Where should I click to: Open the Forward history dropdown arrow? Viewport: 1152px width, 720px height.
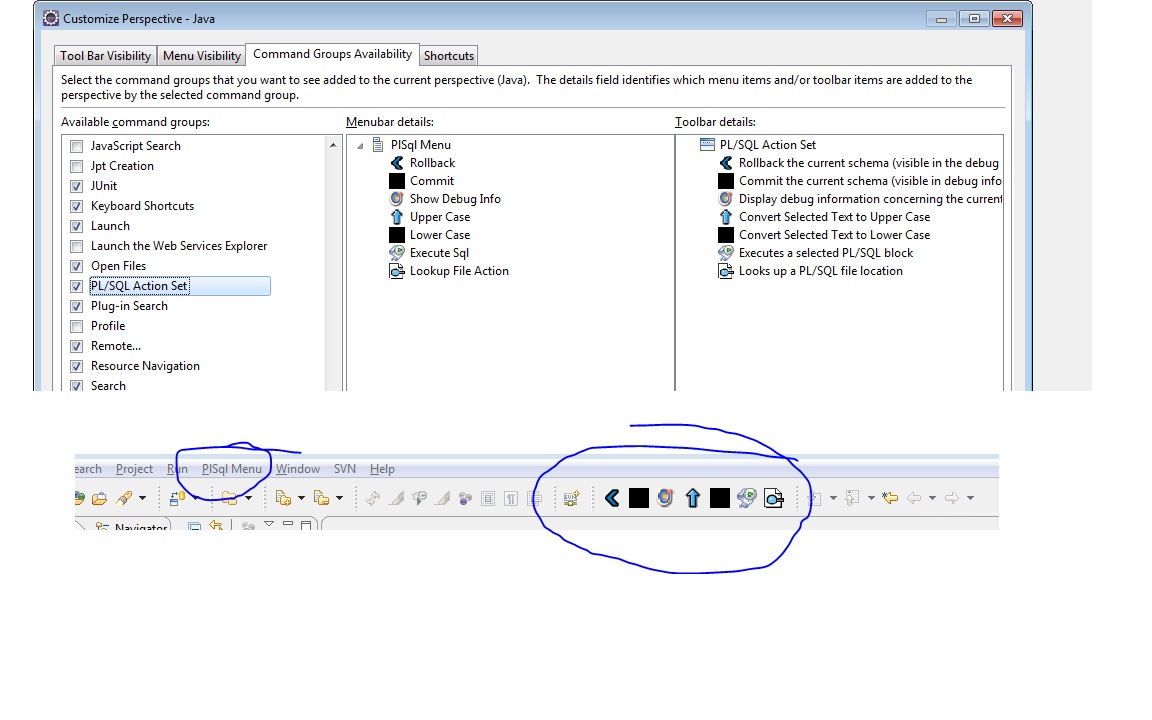(971, 498)
